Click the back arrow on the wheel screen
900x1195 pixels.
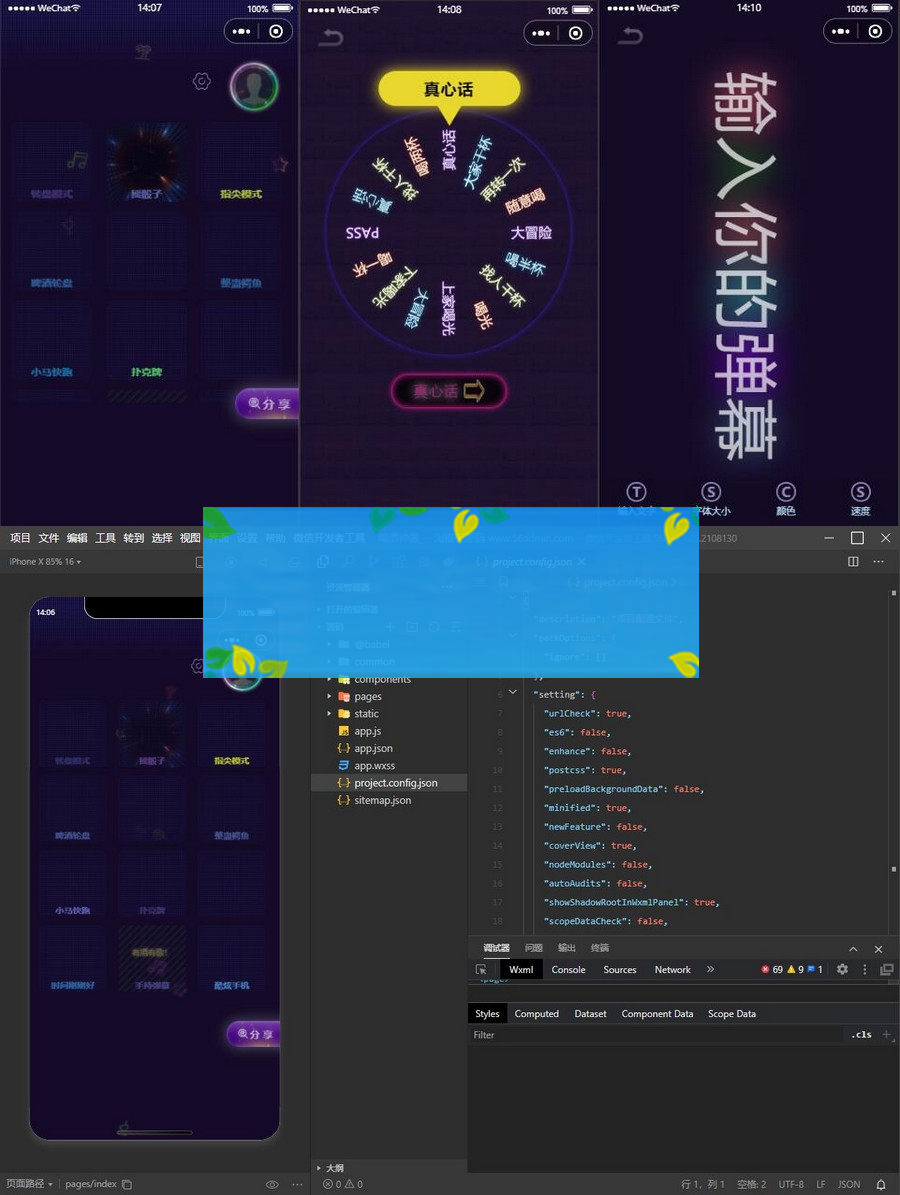coord(330,38)
